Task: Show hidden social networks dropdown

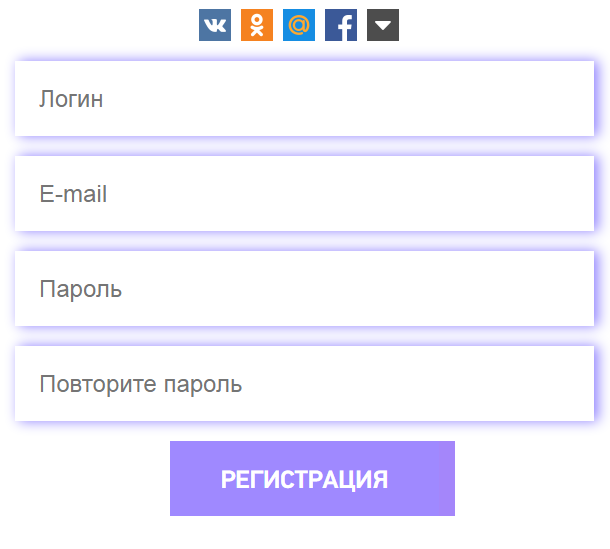Action: 383,25
